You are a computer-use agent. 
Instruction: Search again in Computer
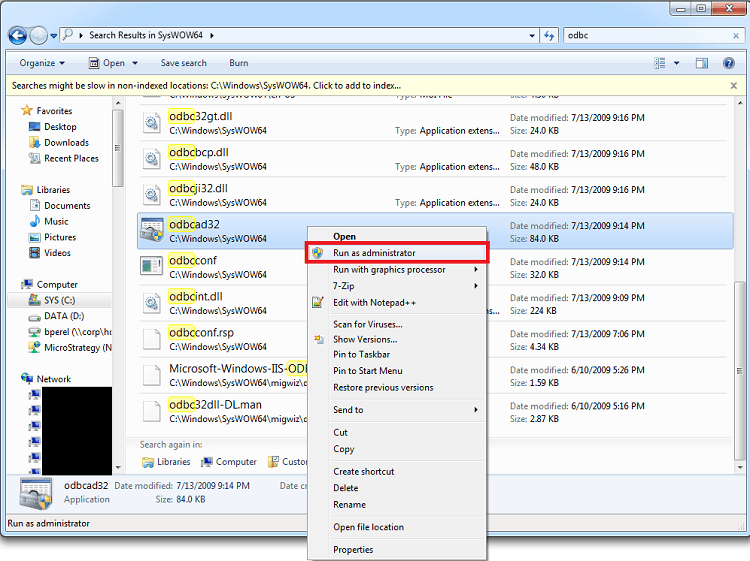[x=229, y=462]
